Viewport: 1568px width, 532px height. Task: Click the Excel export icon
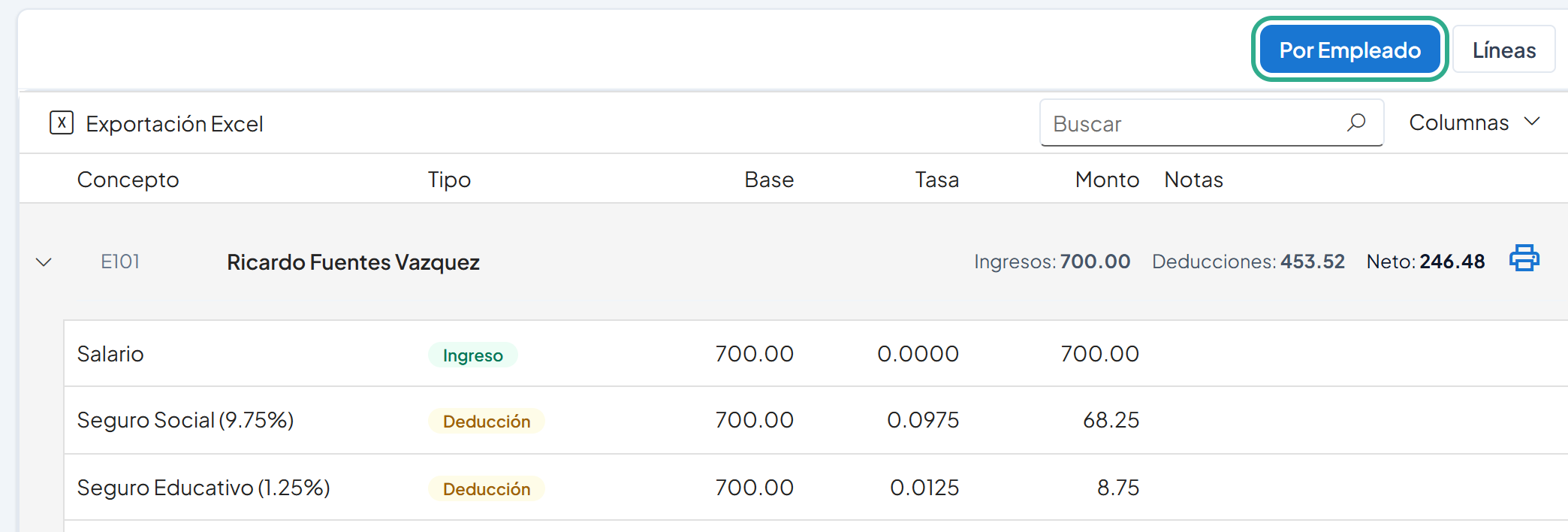coord(62,122)
